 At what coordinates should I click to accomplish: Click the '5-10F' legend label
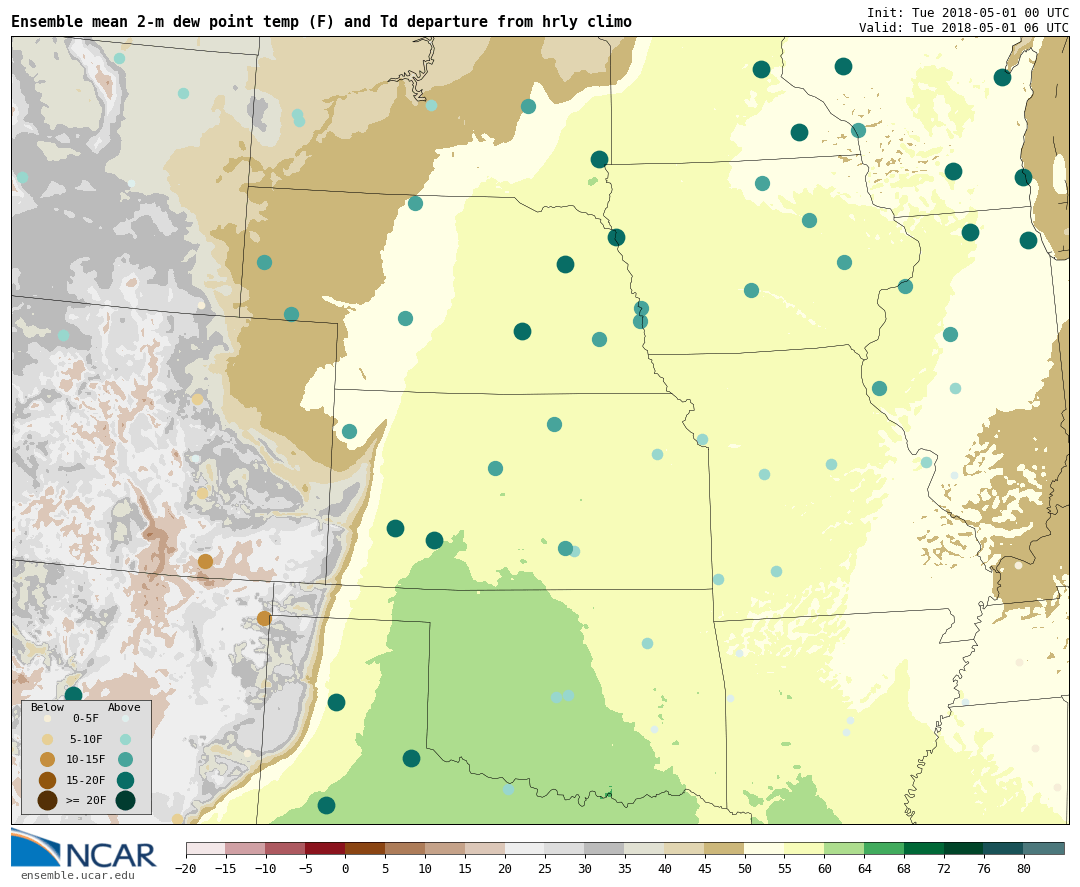tap(85, 740)
